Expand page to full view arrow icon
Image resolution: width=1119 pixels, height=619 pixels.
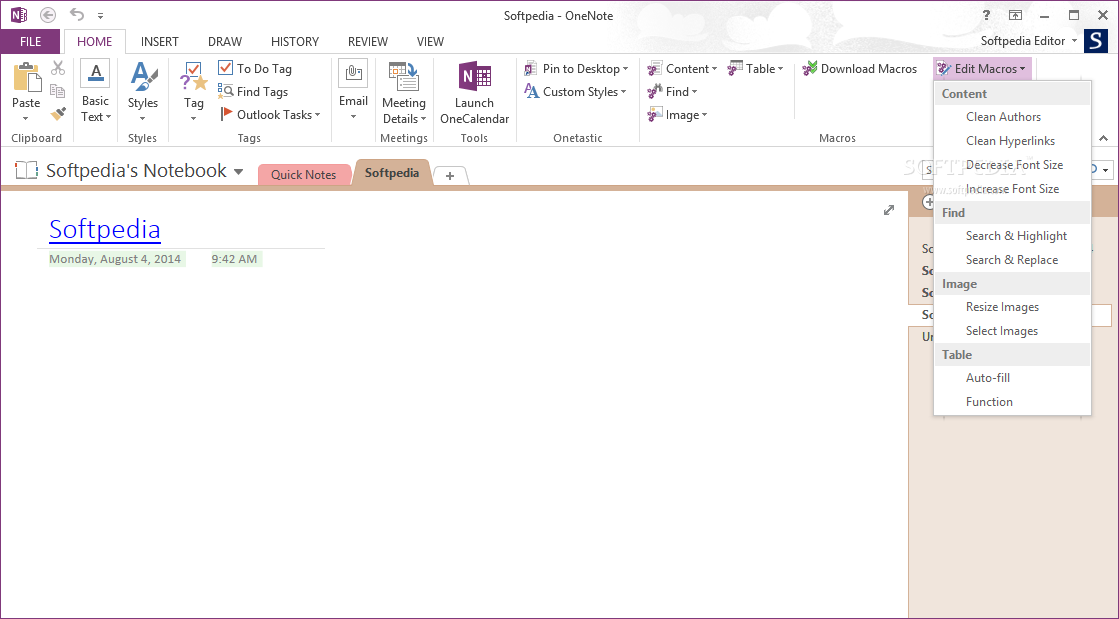888,210
